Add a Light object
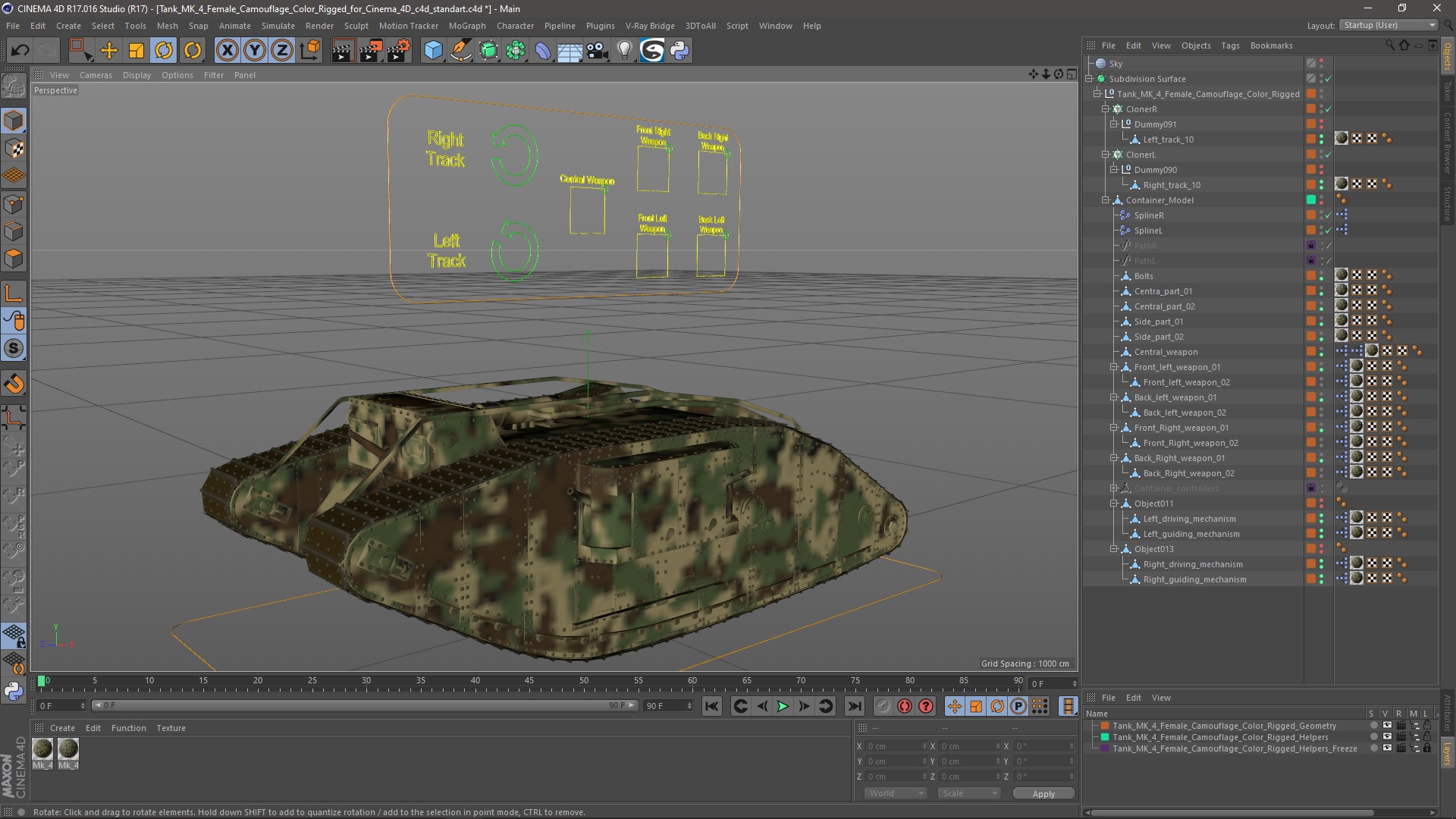1456x819 pixels. [625, 51]
